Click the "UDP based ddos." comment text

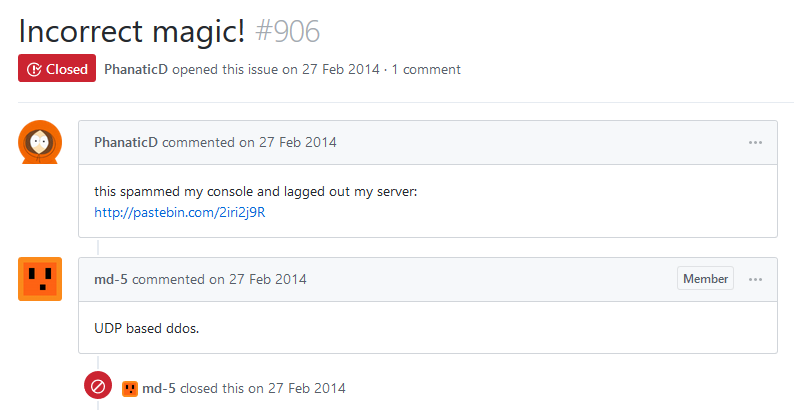147,328
